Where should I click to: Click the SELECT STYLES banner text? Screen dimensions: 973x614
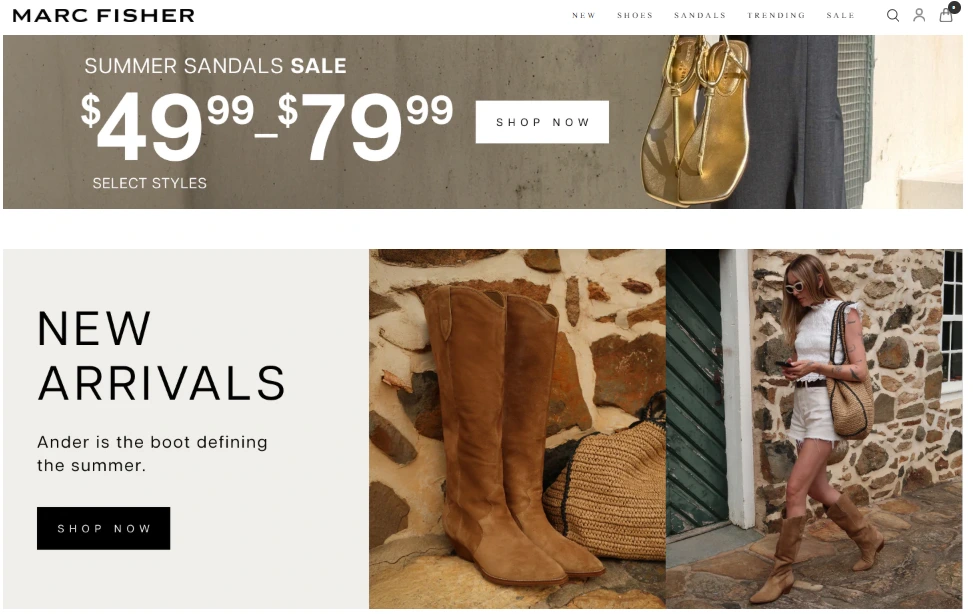pos(150,183)
